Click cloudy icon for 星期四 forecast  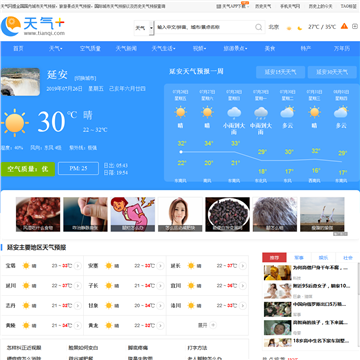(x=341, y=112)
